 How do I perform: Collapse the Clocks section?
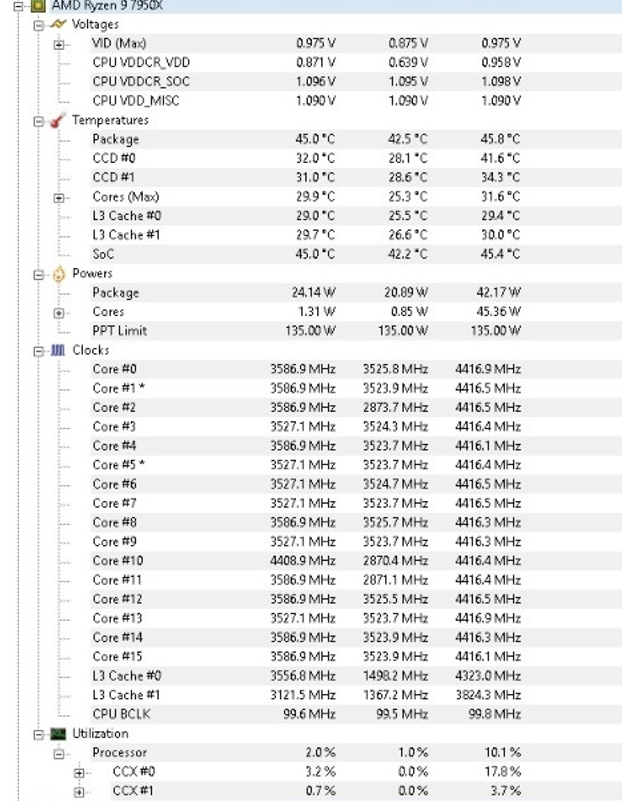pos(41,351)
